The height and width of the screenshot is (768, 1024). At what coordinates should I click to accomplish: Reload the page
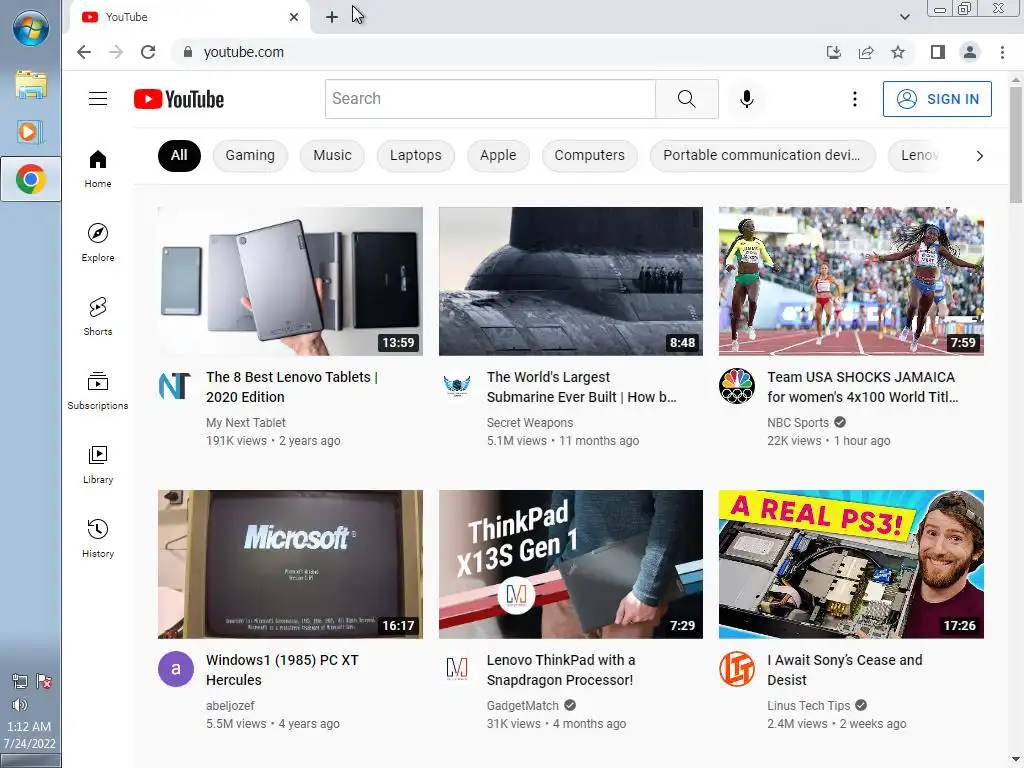click(x=148, y=52)
